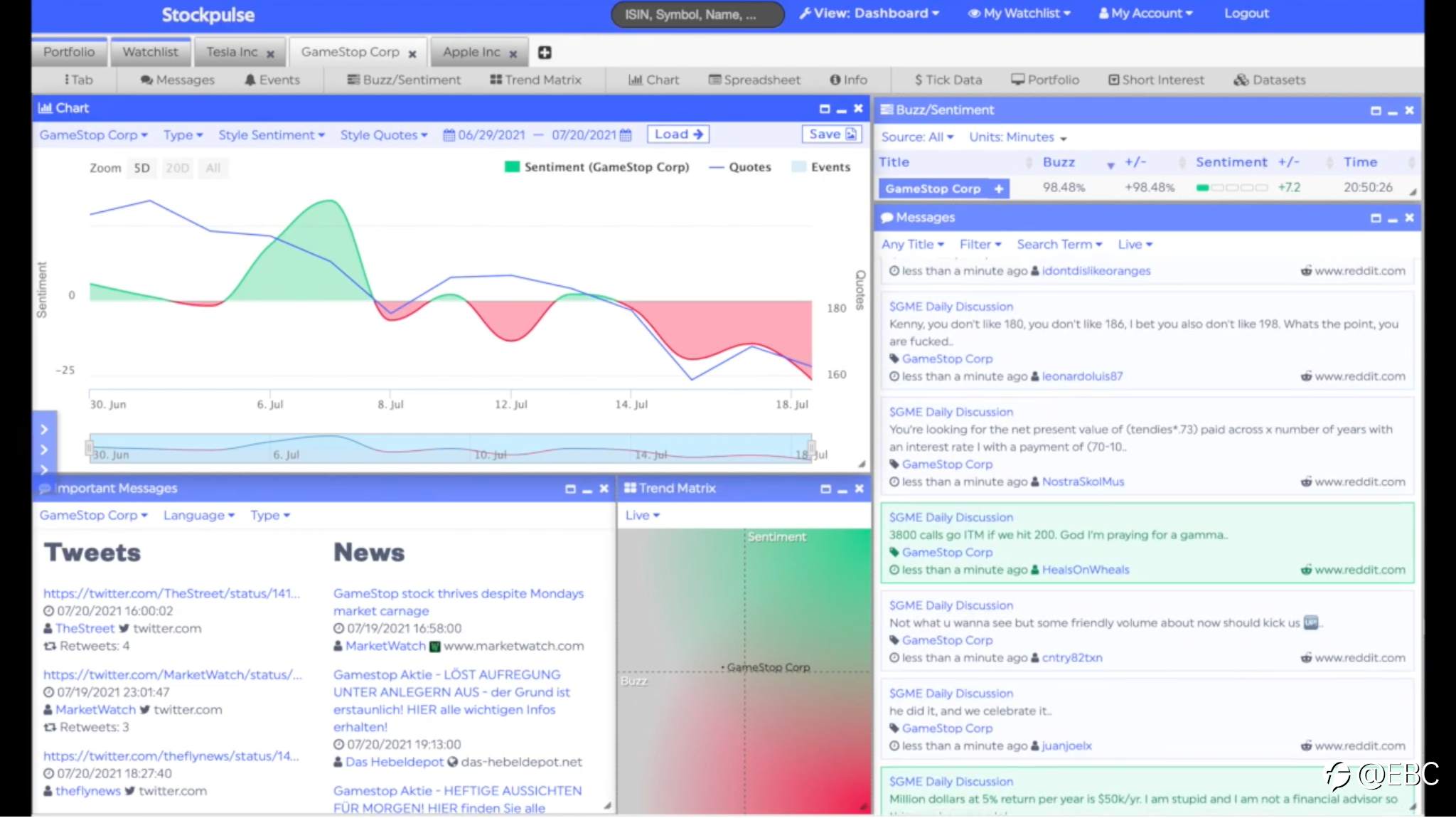The image size is (1456, 818).
Task: Maximize the Important Messages panel
Action: [x=570, y=489]
